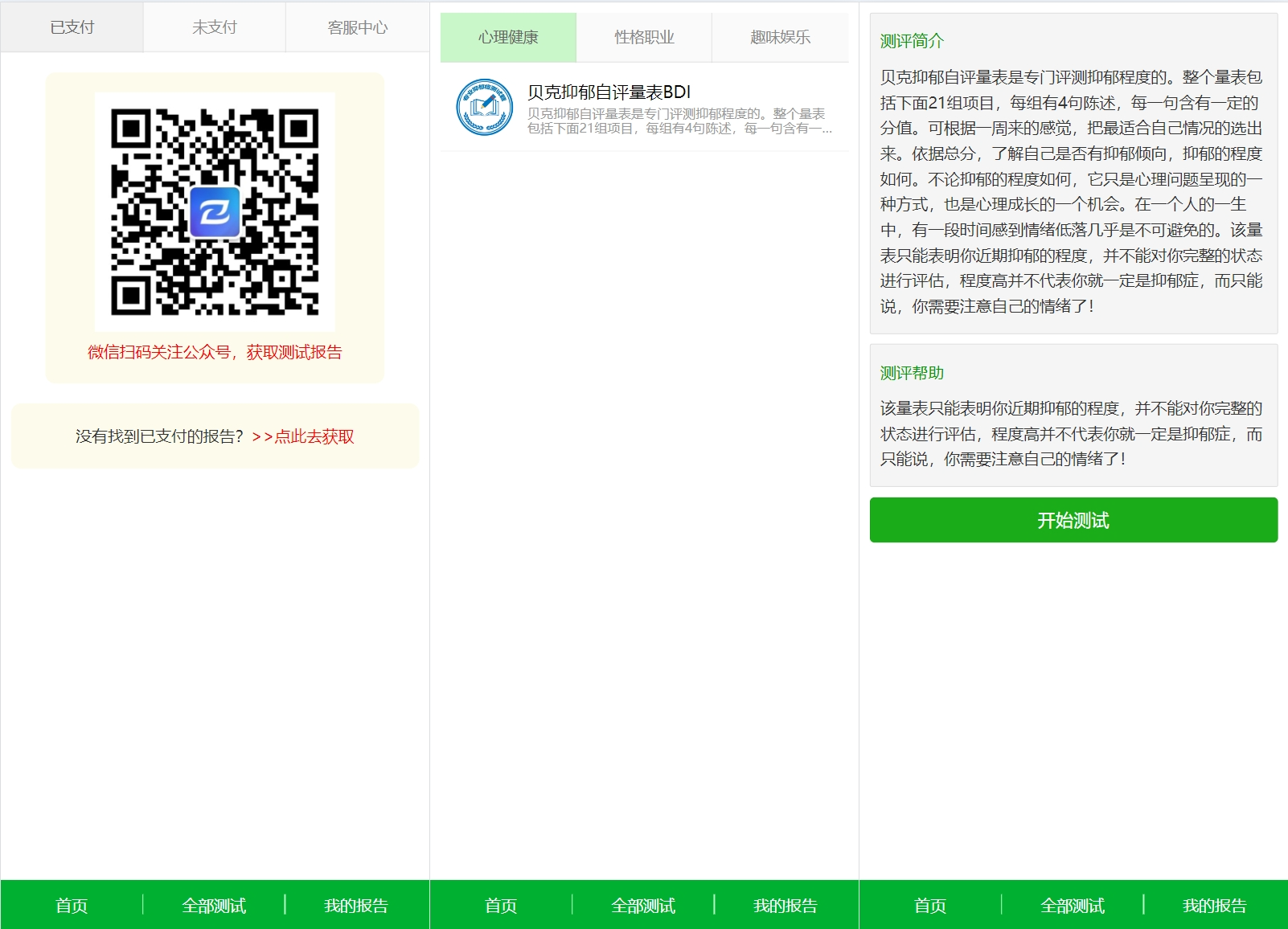Click the 测评帮助 heading
Viewport: 1288px width, 929px height.
[x=912, y=373]
